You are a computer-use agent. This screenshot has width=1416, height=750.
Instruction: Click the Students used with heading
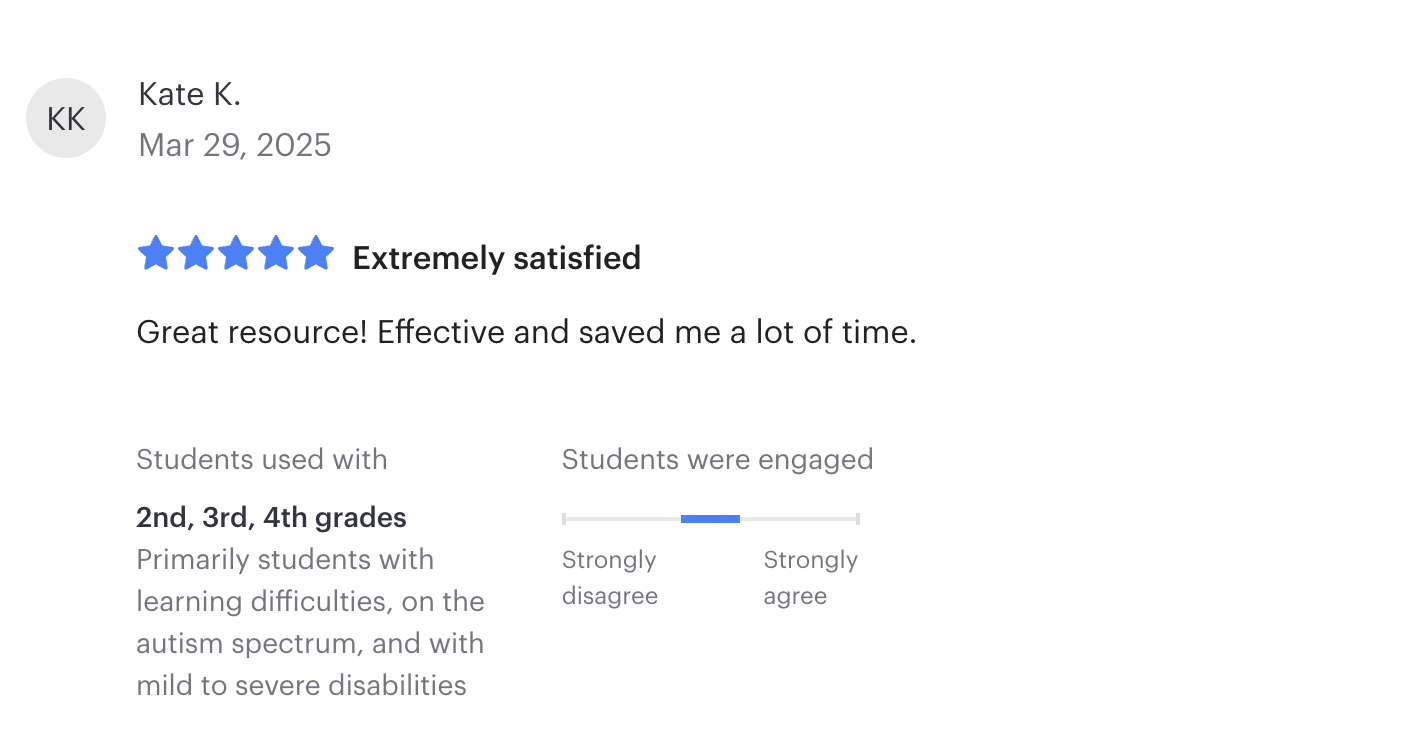pyautogui.click(x=262, y=460)
